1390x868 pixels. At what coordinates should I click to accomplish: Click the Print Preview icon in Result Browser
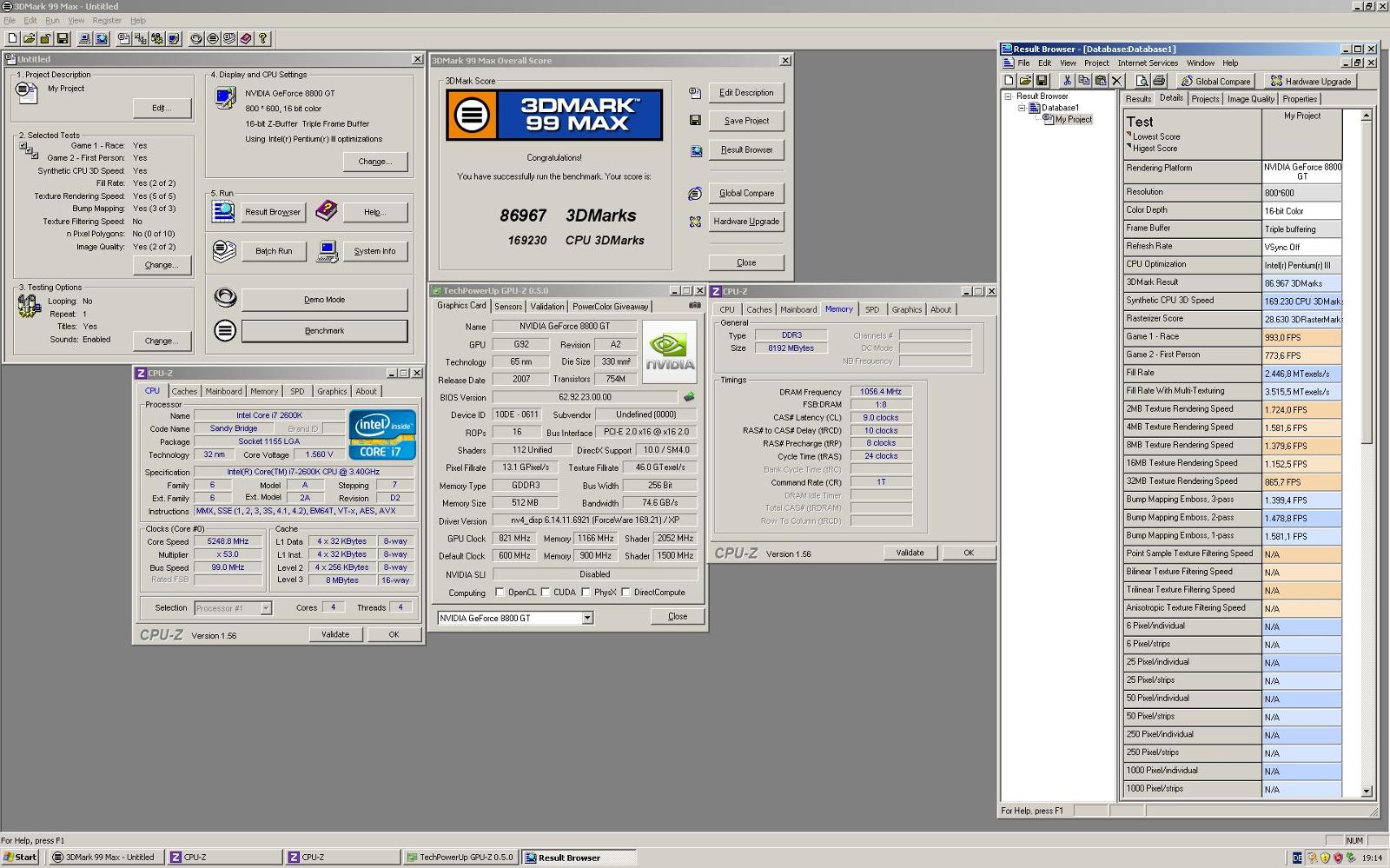tap(1142, 81)
